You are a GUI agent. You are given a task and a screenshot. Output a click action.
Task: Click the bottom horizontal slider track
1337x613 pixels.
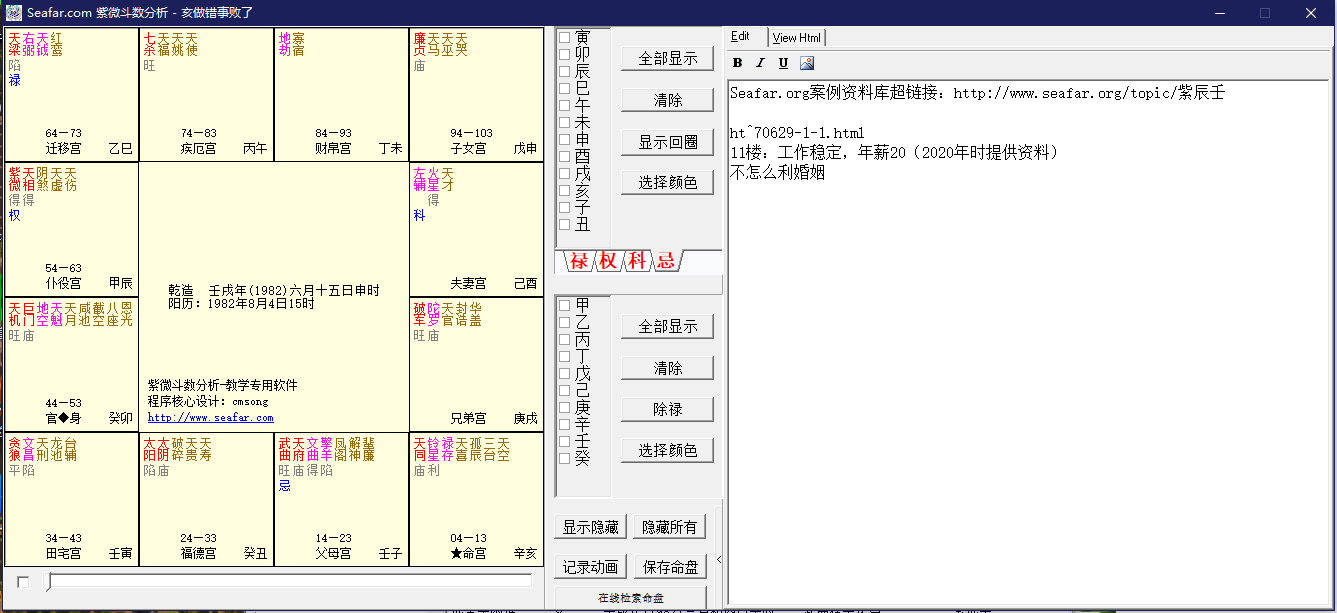(290, 581)
